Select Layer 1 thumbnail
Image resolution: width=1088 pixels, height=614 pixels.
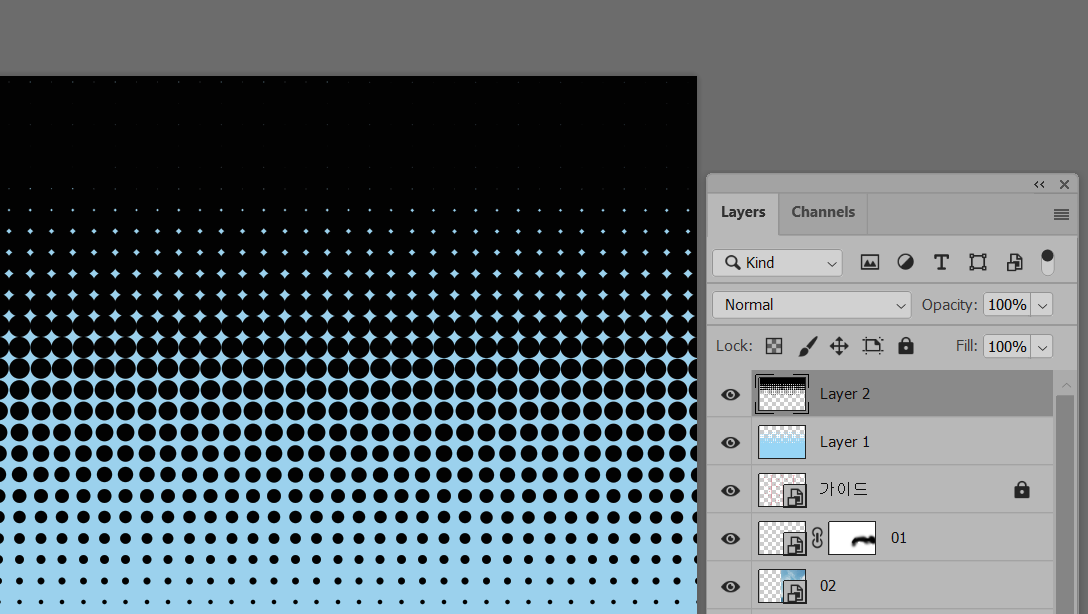pyautogui.click(x=782, y=442)
